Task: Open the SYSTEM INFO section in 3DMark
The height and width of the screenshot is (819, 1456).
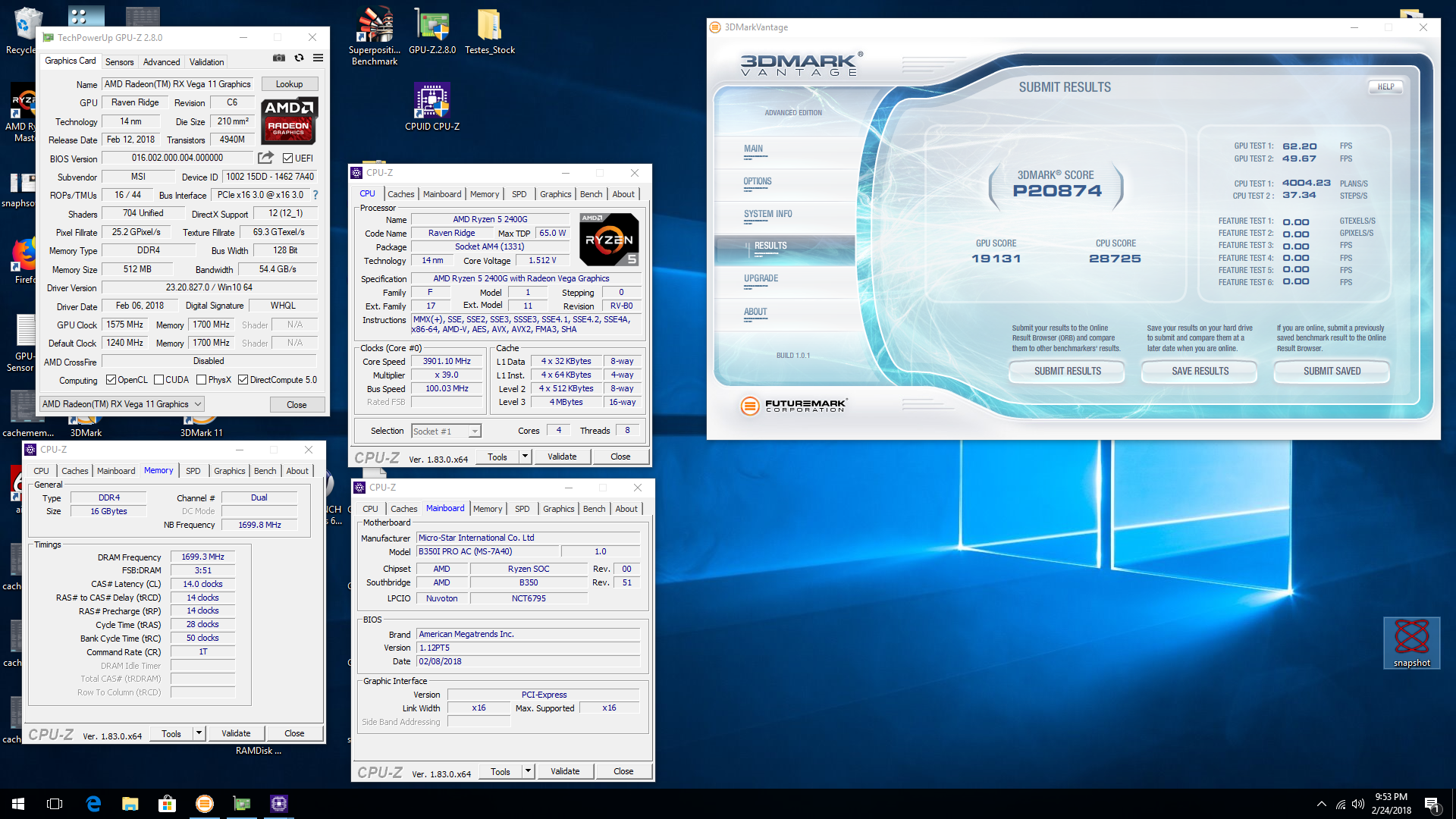Action: 767,215
